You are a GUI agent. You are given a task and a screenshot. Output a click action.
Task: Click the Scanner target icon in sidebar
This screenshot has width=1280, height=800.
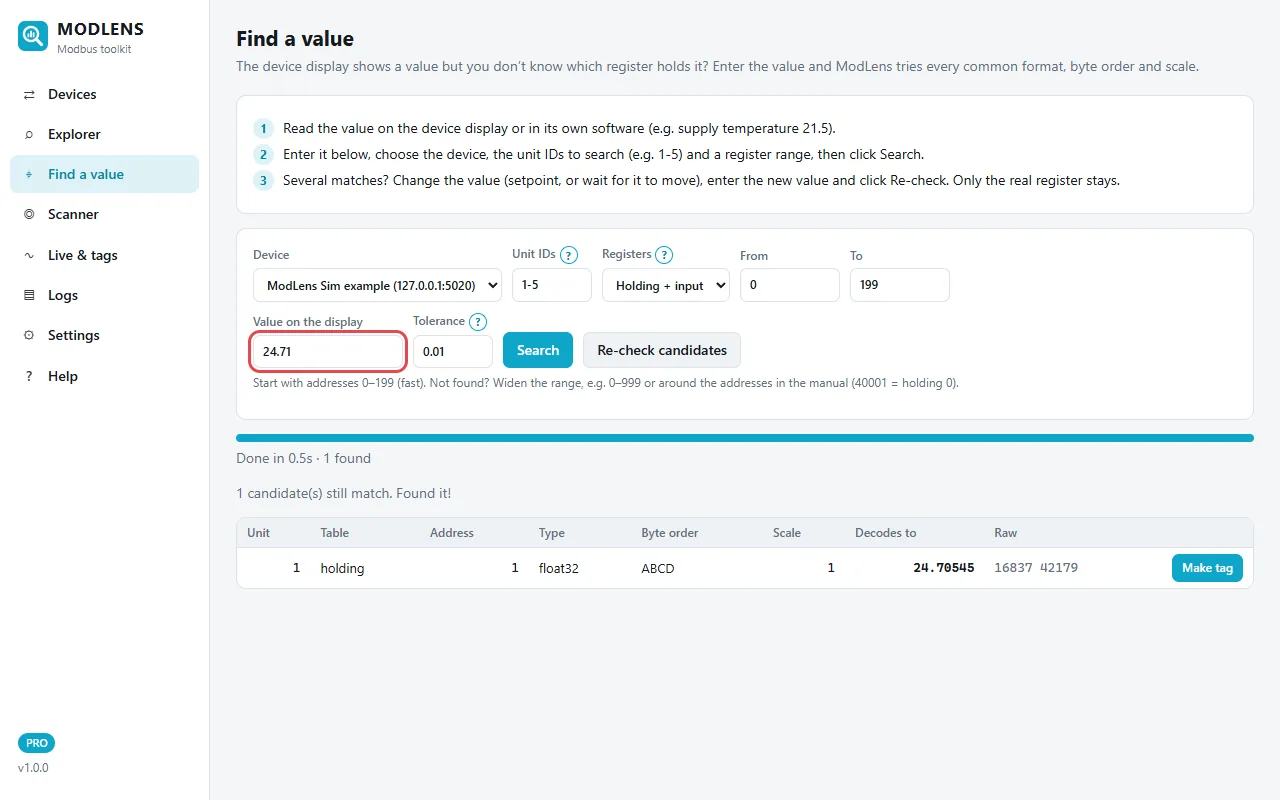pos(29,214)
